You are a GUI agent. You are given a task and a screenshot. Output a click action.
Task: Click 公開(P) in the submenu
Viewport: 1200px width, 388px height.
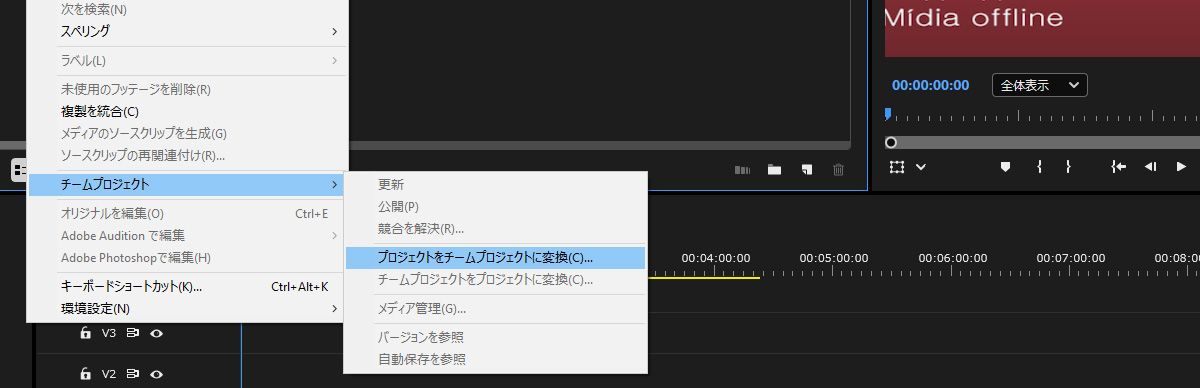point(495,207)
